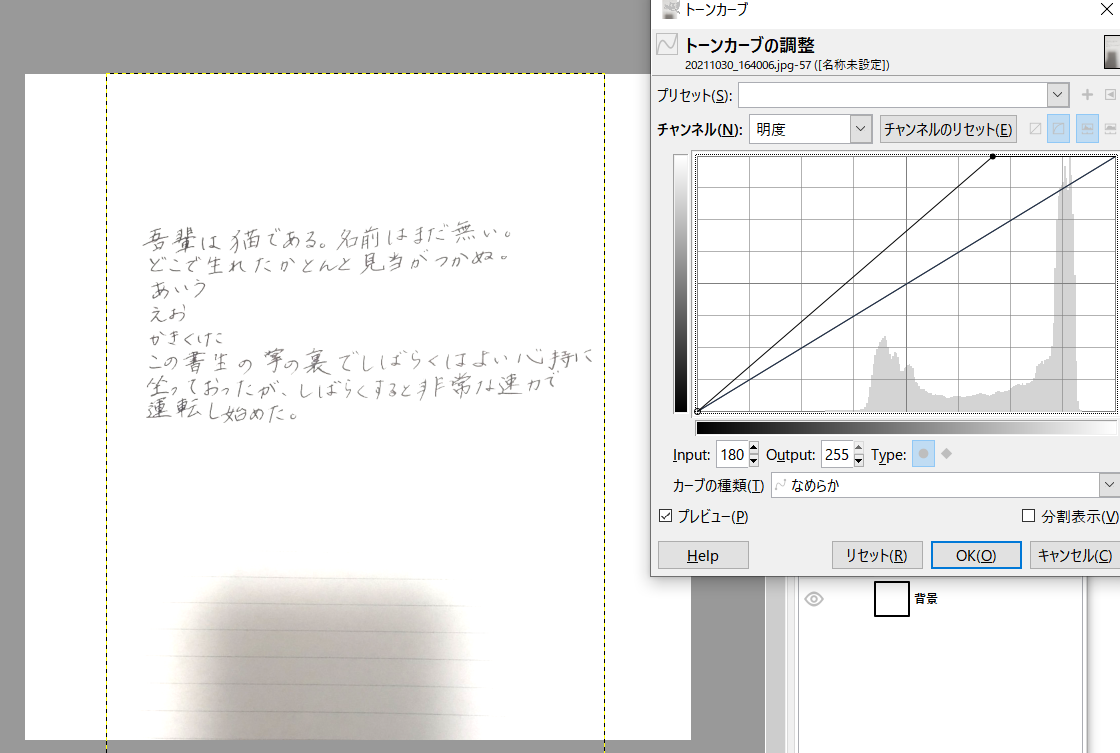The height and width of the screenshot is (753, 1120).
Task: Confirm curves adjustment with OK button
Action: pos(976,554)
